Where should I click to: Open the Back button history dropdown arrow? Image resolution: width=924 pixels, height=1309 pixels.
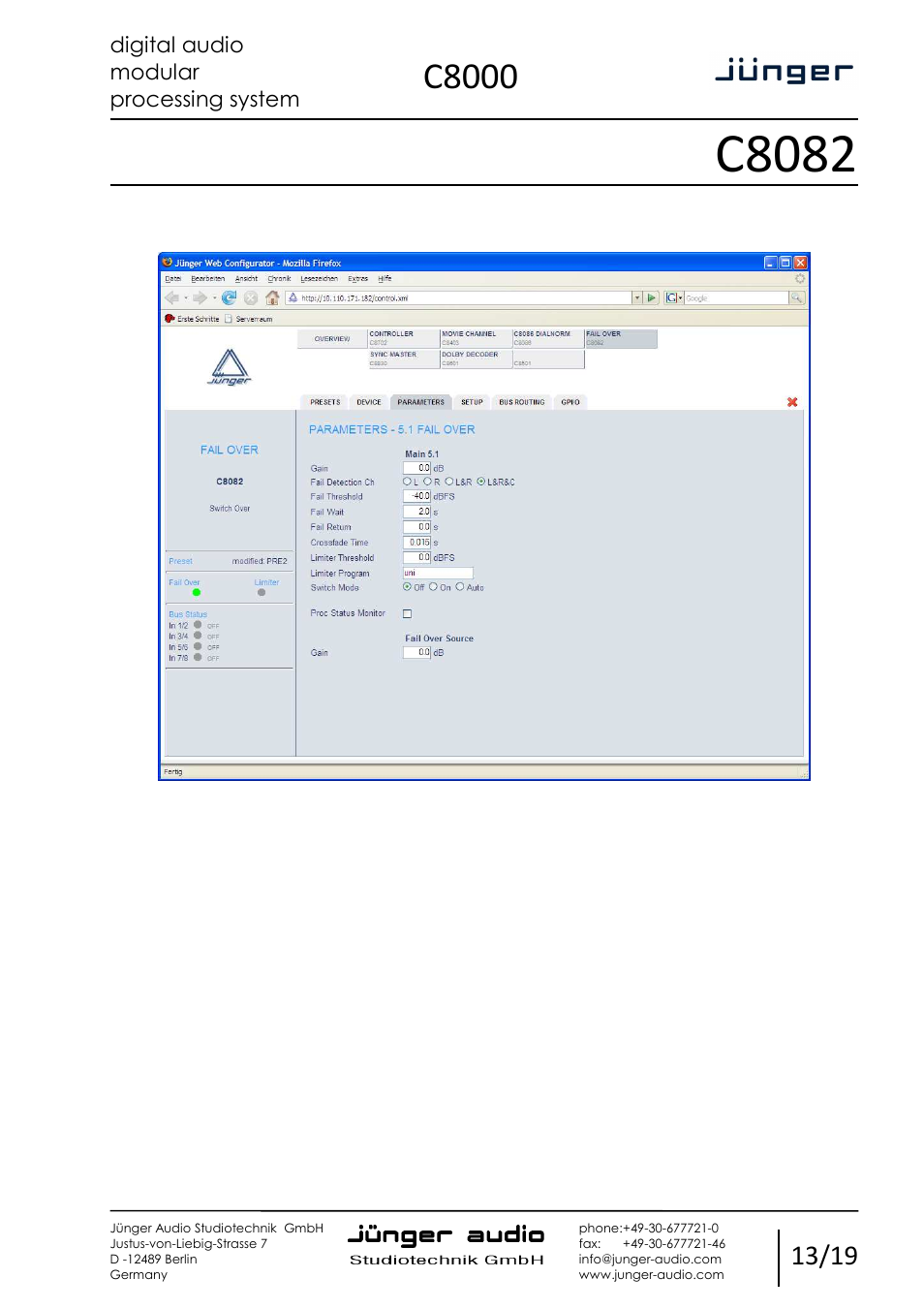pyautogui.click(x=185, y=297)
